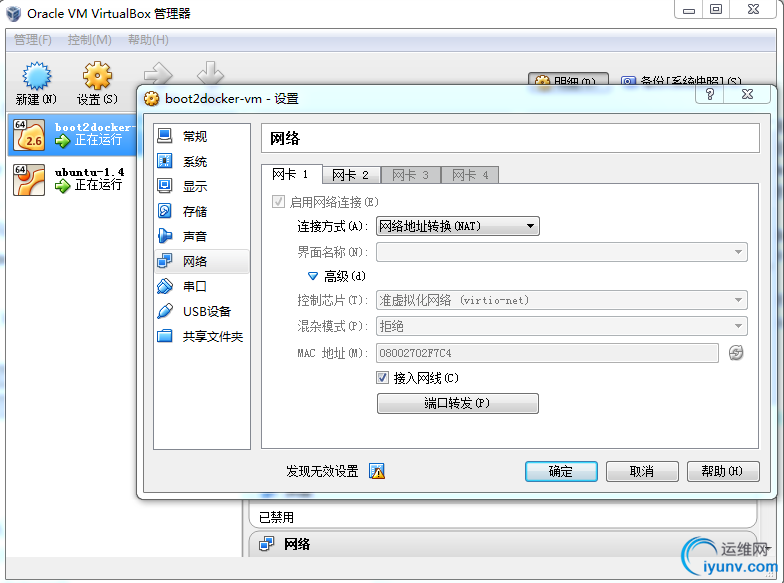Select Display (显示) settings category icon
The height and width of the screenshot is (583, 784).
pyautogui.click(x=165, y=186)
